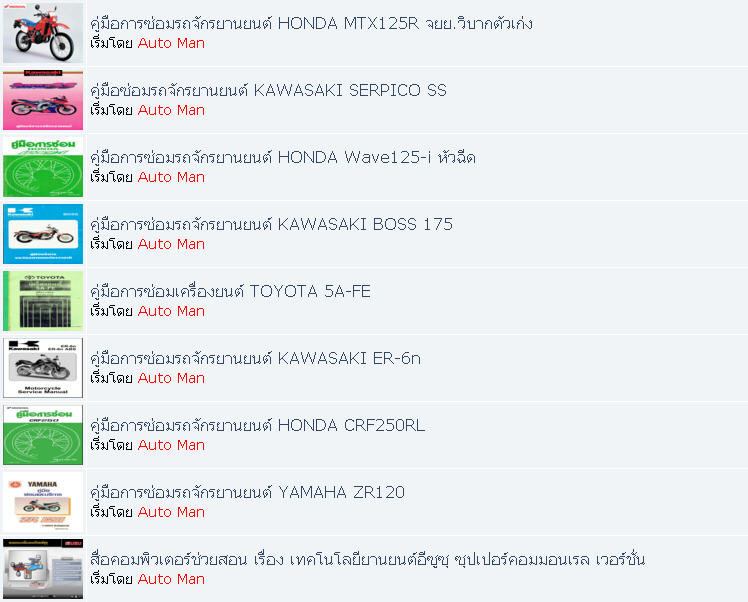Click the TOYOTA 5A-FE engine manual thumbnail
The image size is (748, 602).
tap(43, 301)
